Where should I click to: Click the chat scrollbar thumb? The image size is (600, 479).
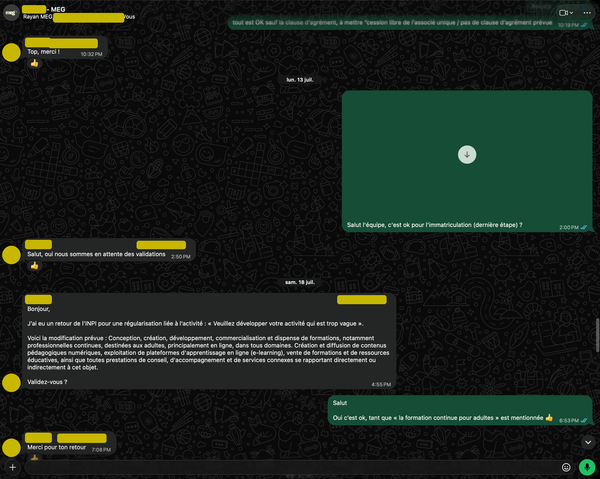pos(597,335)
